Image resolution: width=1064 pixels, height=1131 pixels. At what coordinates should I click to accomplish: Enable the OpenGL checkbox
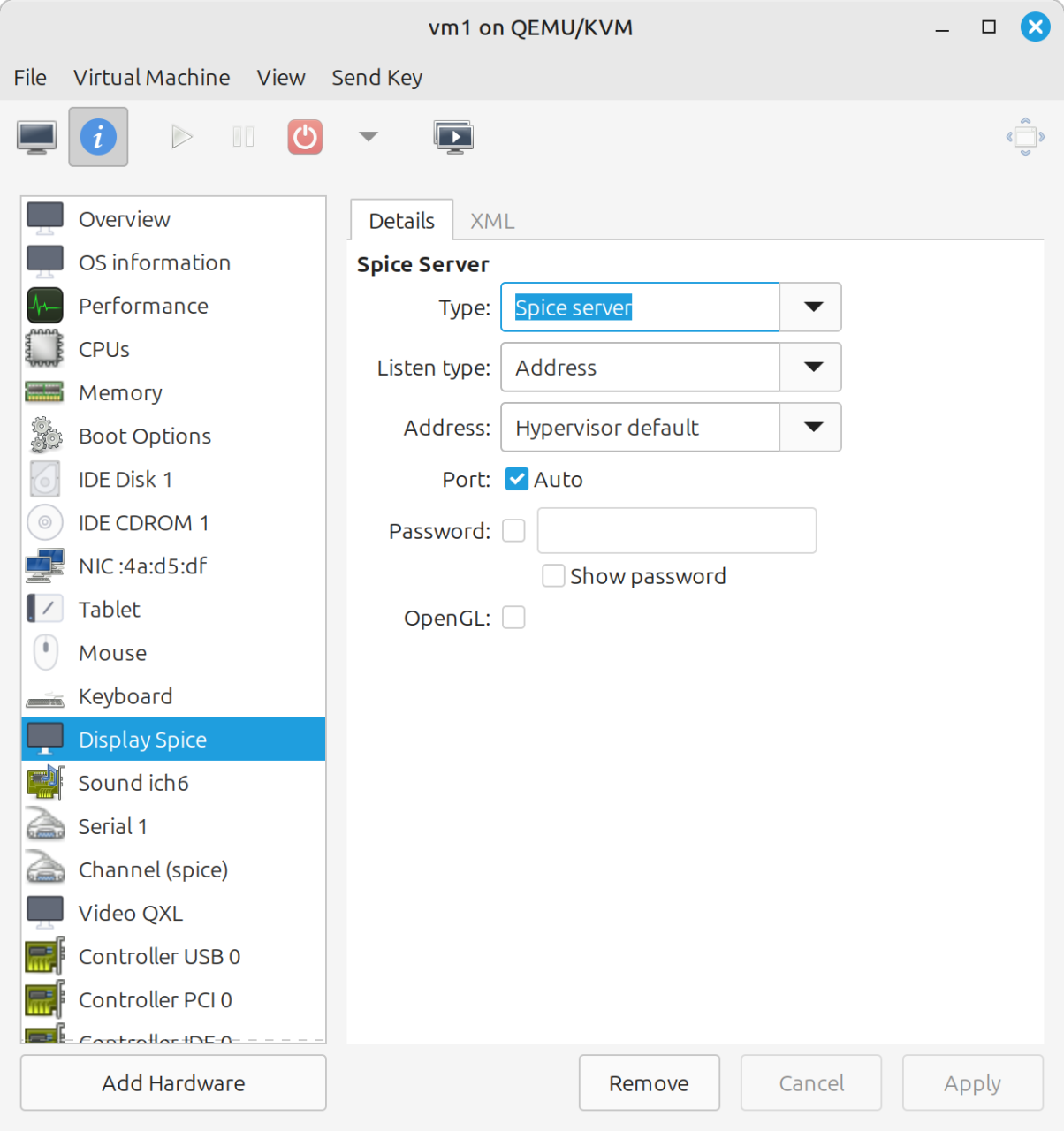[513, 618]
